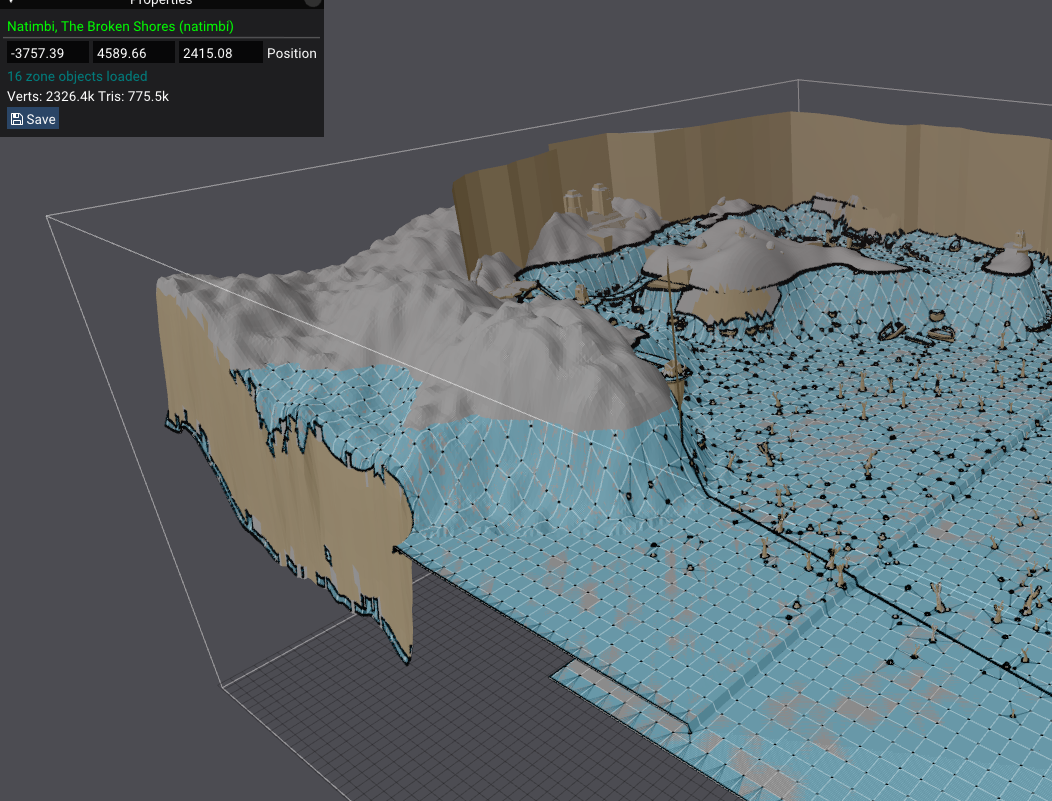
Task: Edit the Z position field 2415.08
Action: coord(219,53)
